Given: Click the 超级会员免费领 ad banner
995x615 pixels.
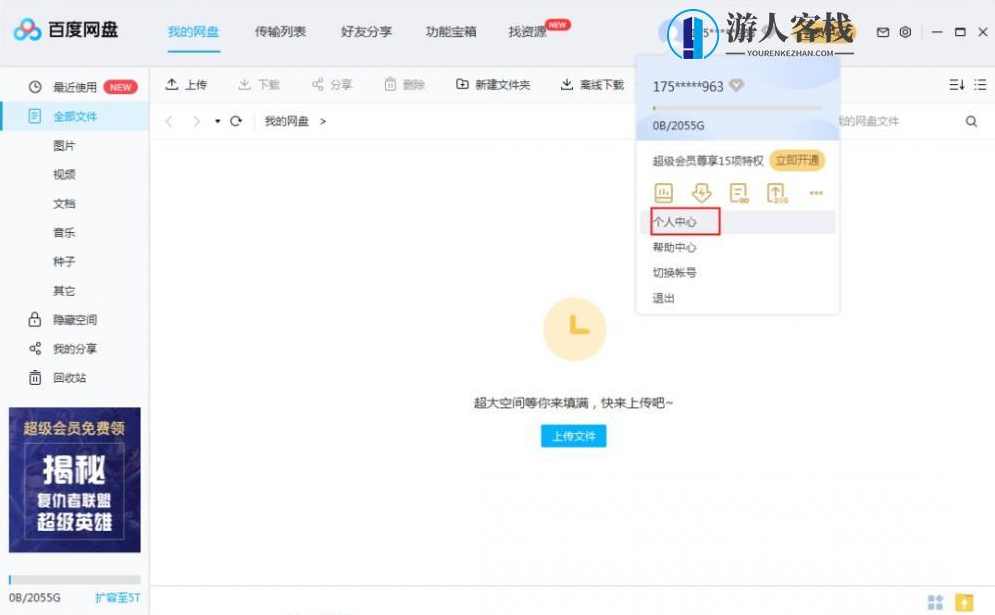Looking at the screenshot, I should 75,480.
